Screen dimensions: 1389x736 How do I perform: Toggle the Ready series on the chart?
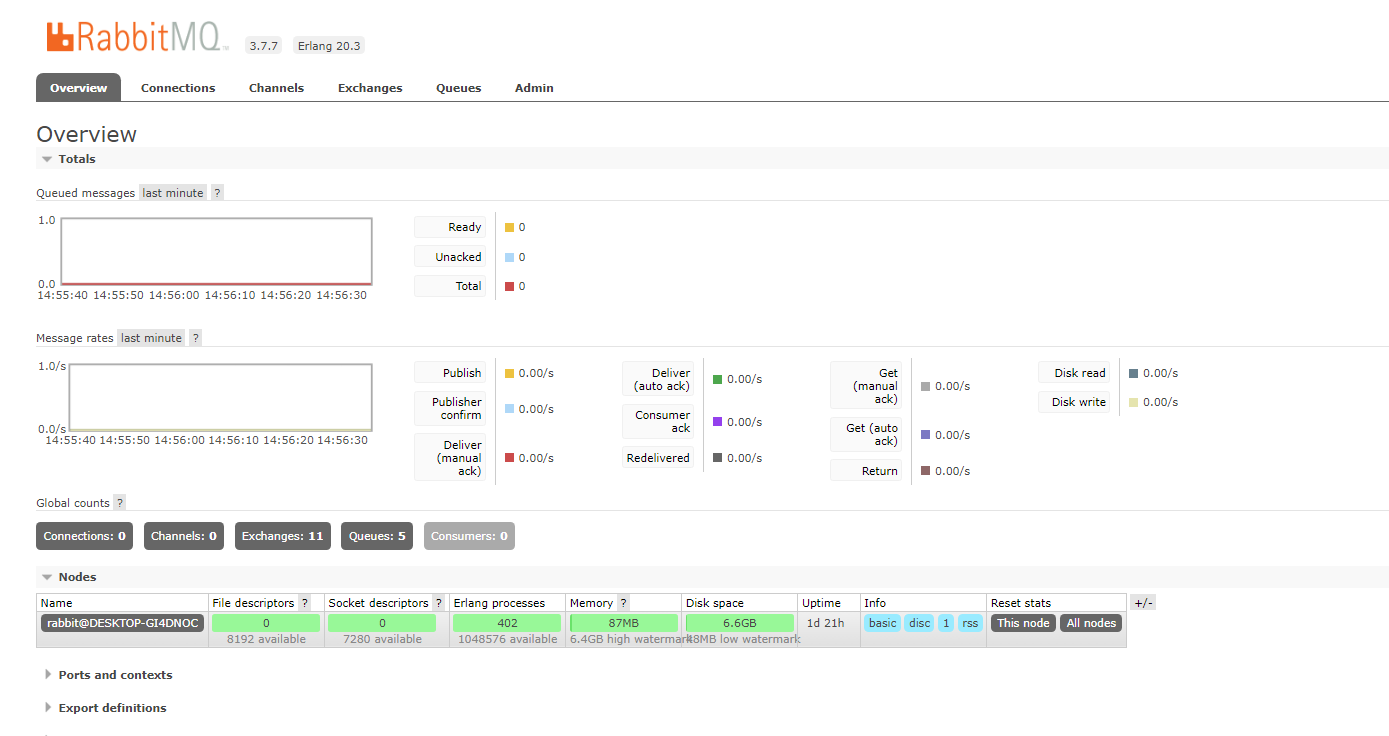click(450, 227)
